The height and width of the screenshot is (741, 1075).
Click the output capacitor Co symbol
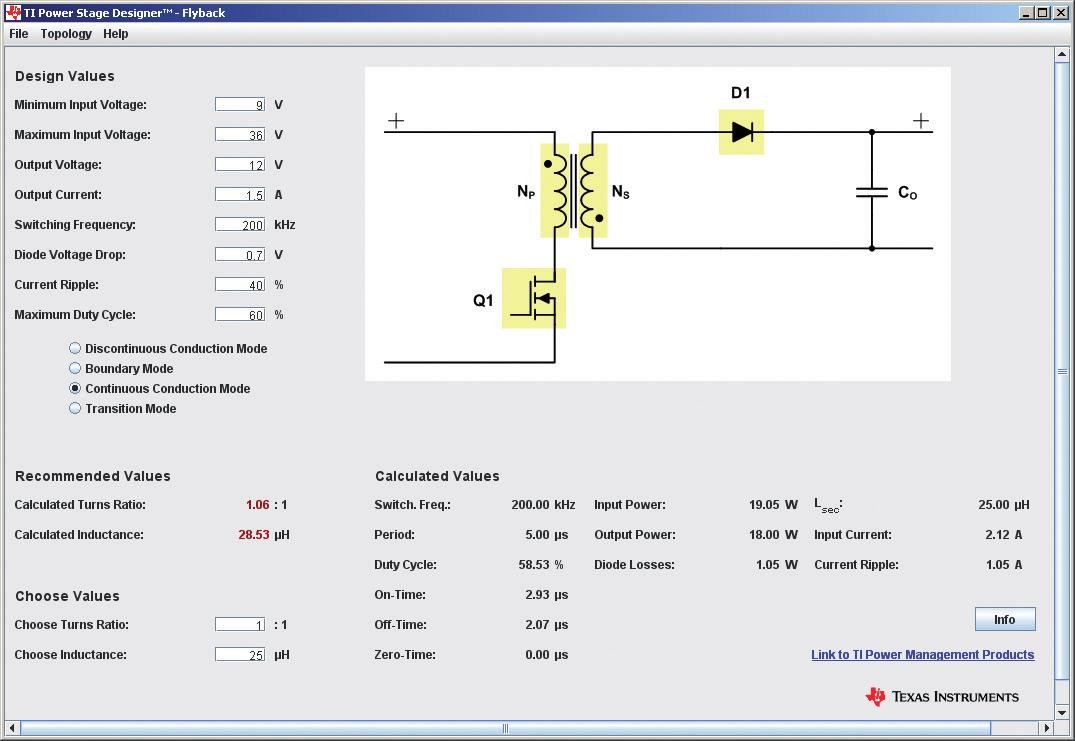873,192
